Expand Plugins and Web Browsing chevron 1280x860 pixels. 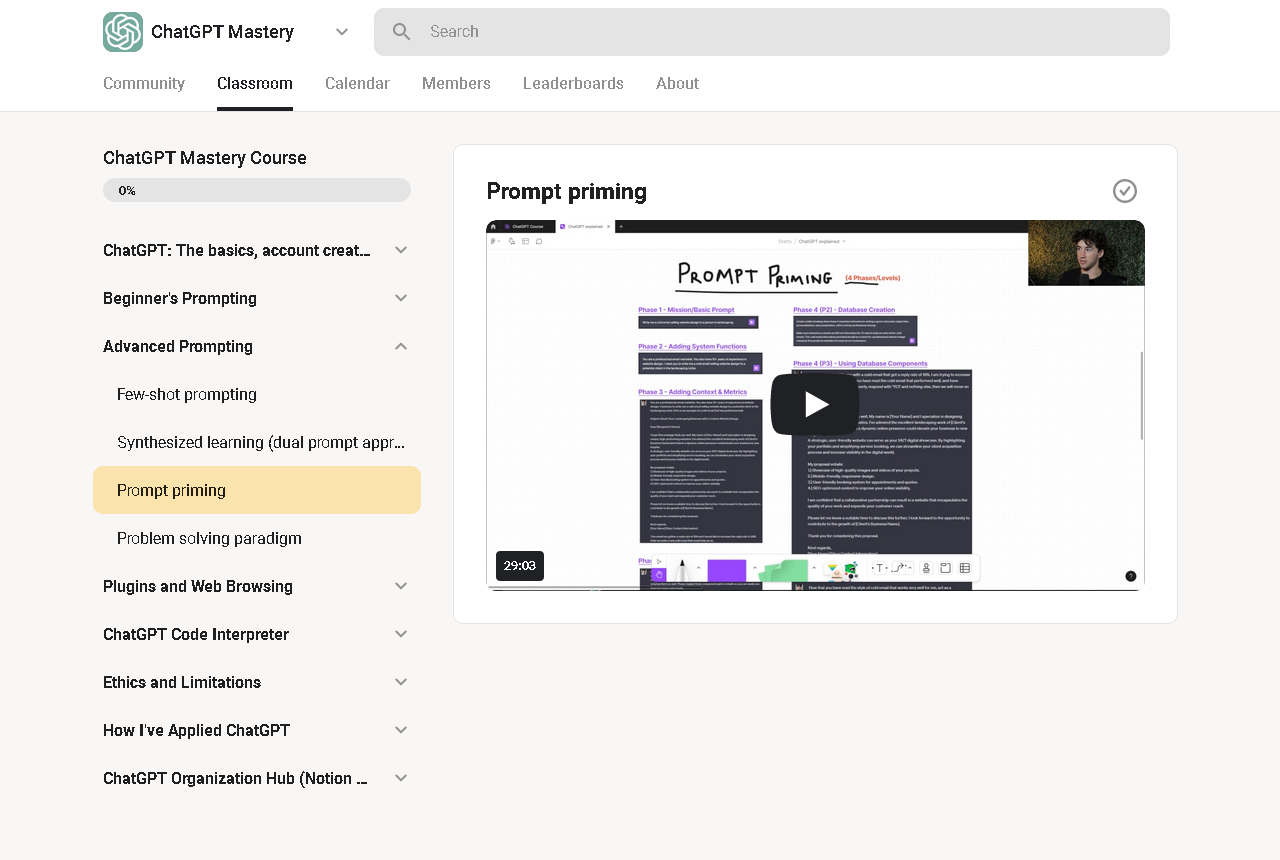[401, 586]
